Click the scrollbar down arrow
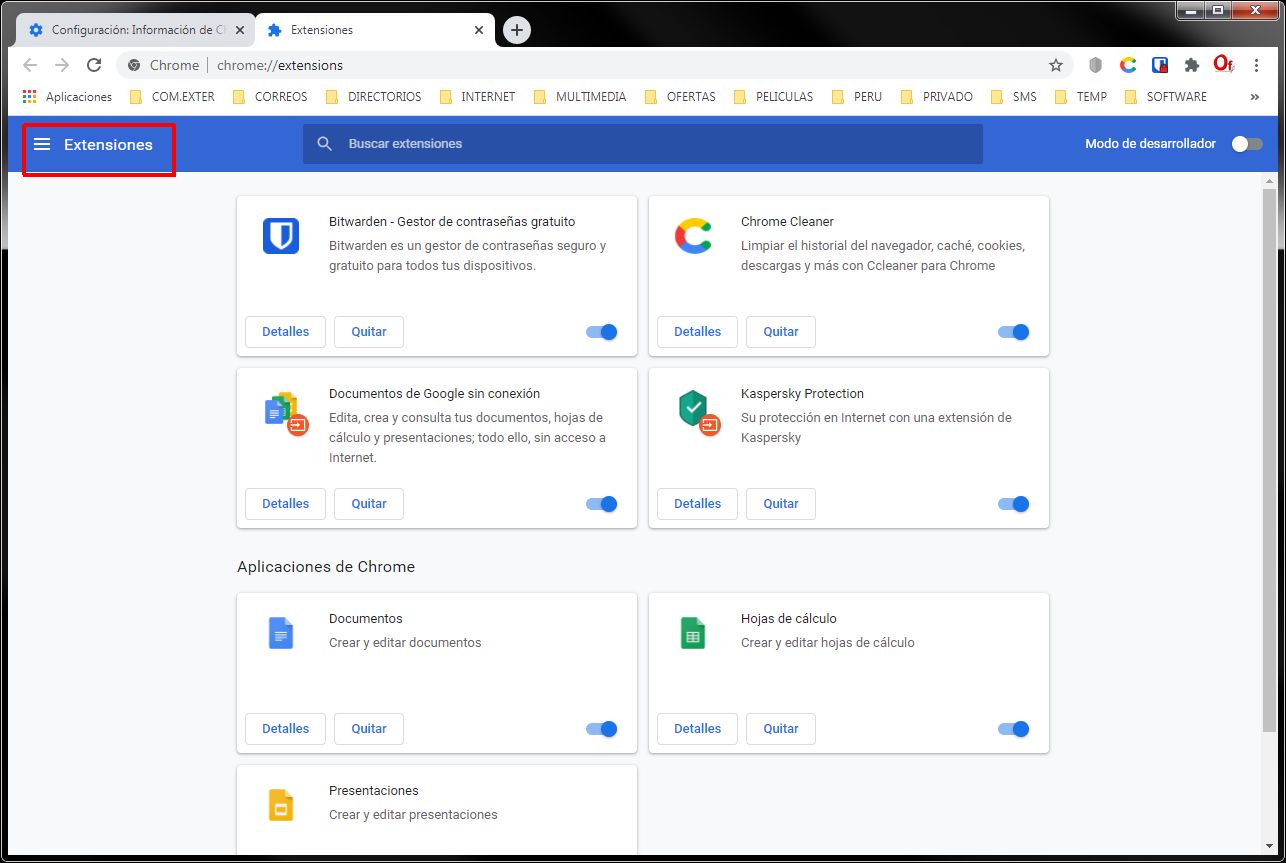Image resolution: width=1286 pixels, height=863 pixels. coord(1269,847)
